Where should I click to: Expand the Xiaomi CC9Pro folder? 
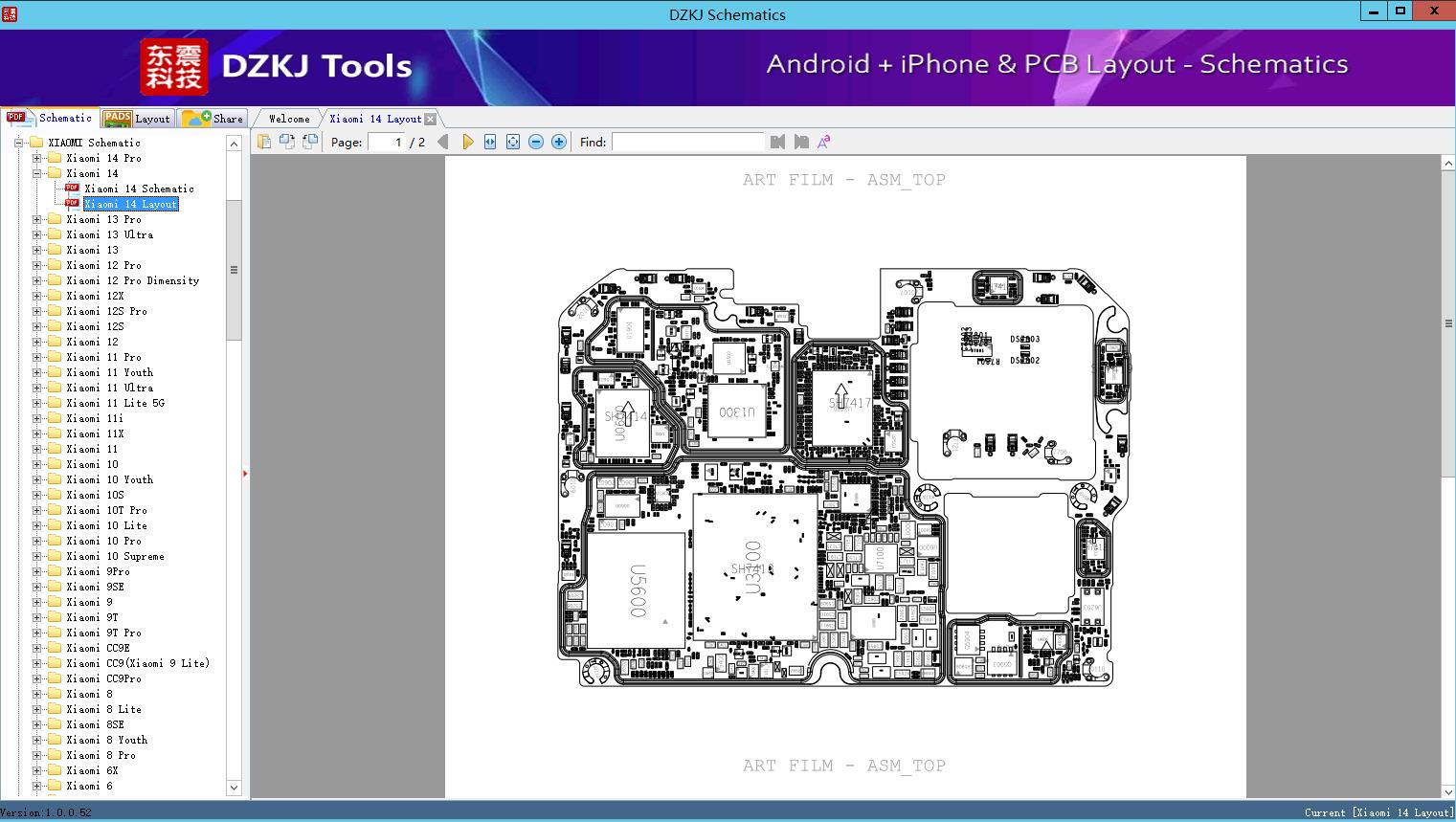(x=36, y=678)
